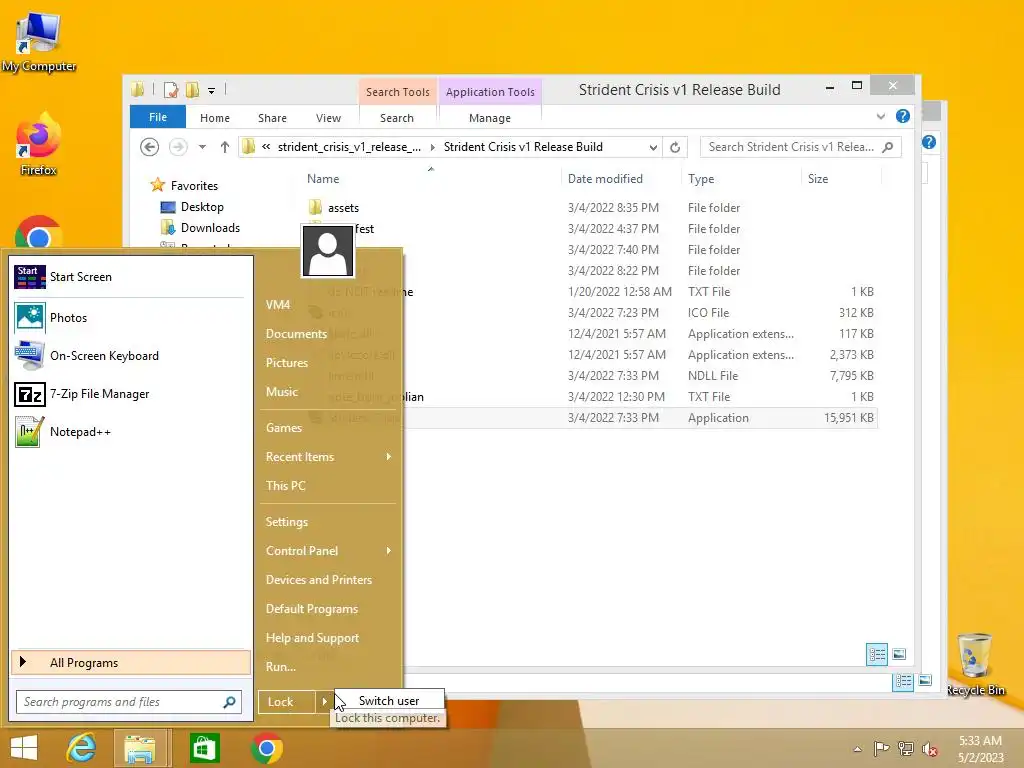Open Music from Start menu
This screenshot has height=768, width=1024.
tap(281, 392)
